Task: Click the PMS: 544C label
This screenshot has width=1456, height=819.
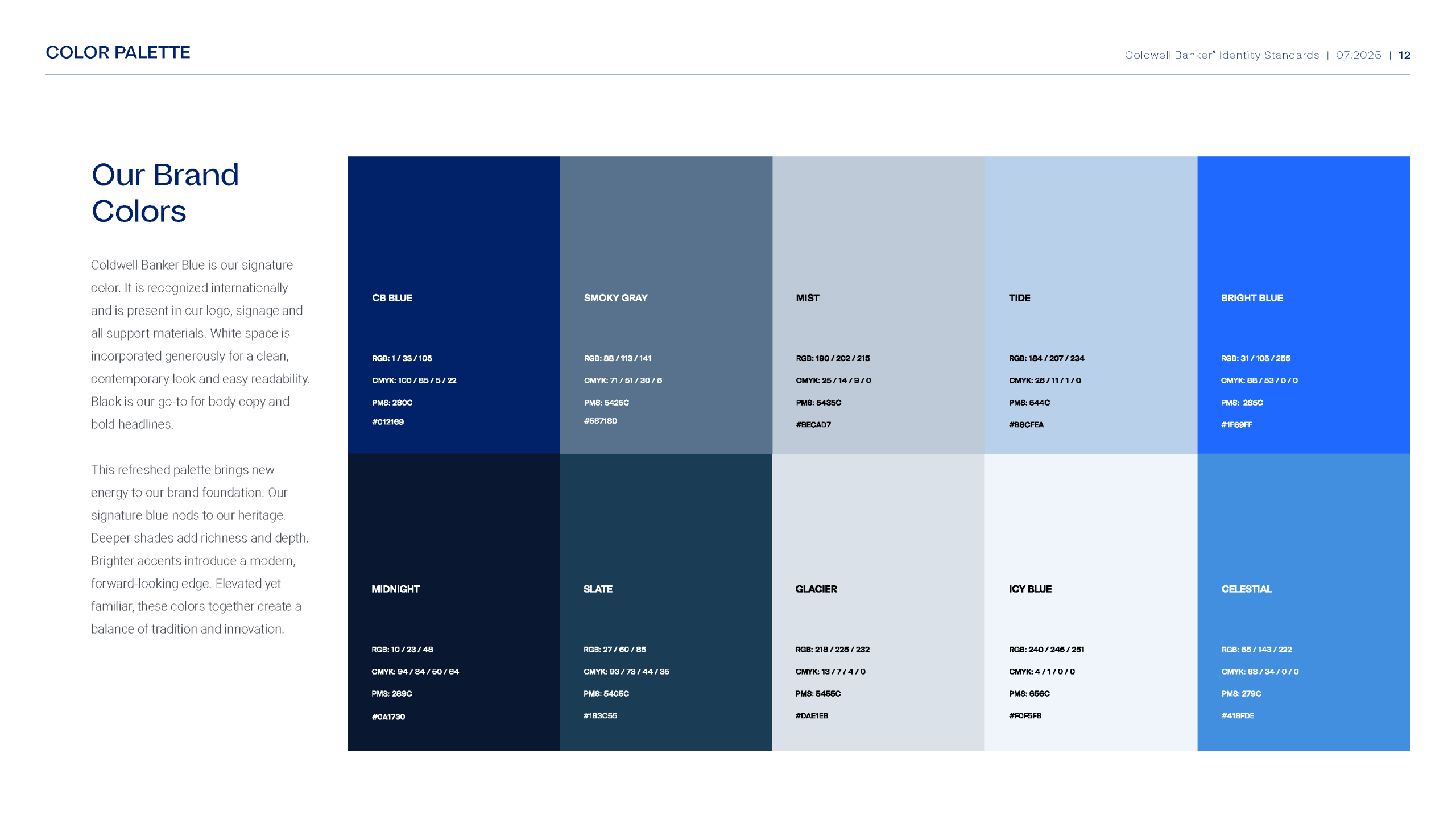Action: tap(1029, 403)
